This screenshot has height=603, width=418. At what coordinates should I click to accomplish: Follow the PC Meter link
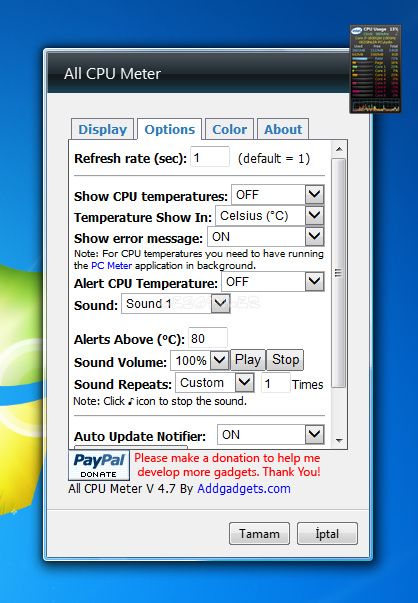point(112,265)
